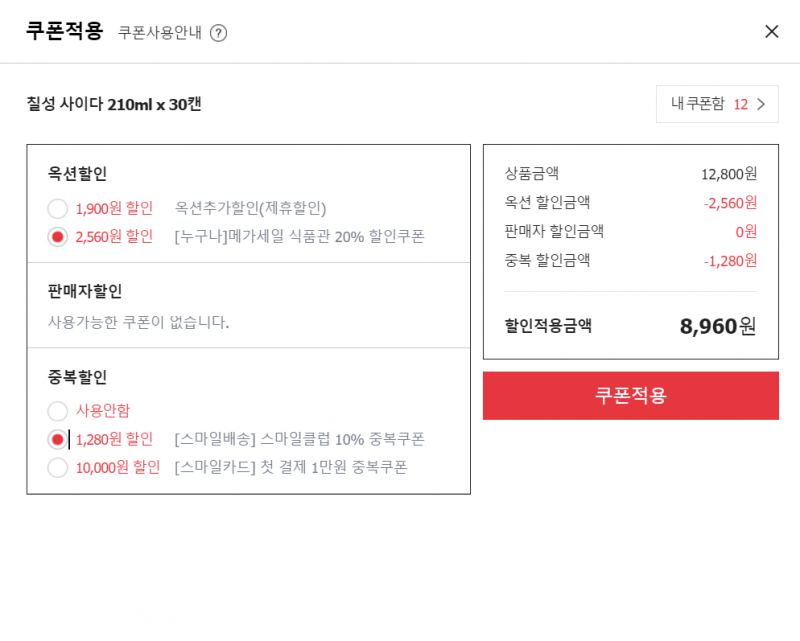Screen dimensions: 800x641
Task: Click the 쿠폰사용안내 text link
Action: coord(160,33)
